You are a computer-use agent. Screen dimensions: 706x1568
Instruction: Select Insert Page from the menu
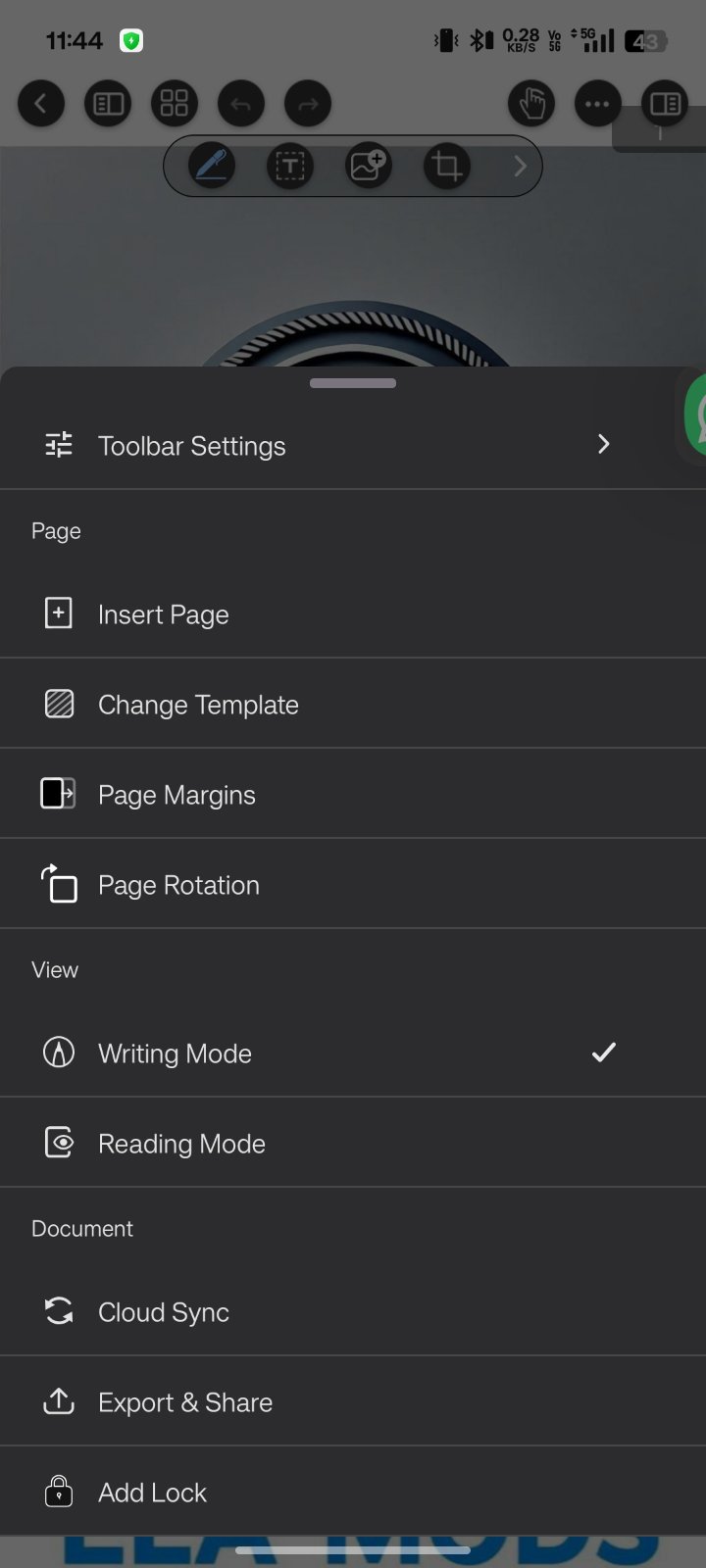coord(164,614)
